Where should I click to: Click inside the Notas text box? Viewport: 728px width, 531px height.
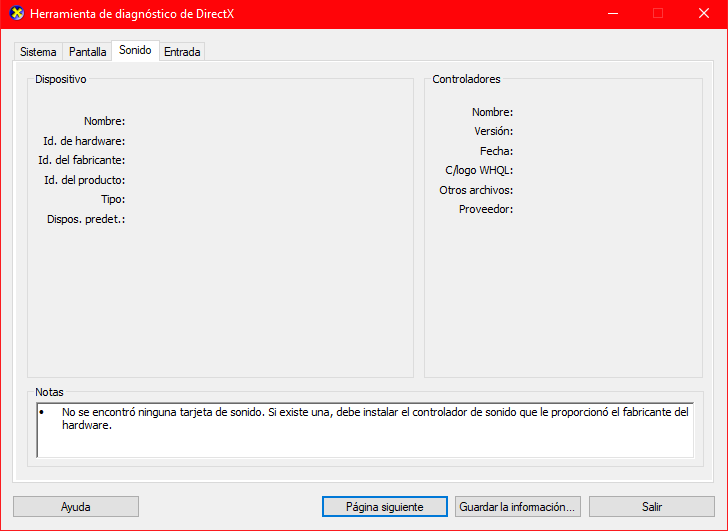coord(365,430)
